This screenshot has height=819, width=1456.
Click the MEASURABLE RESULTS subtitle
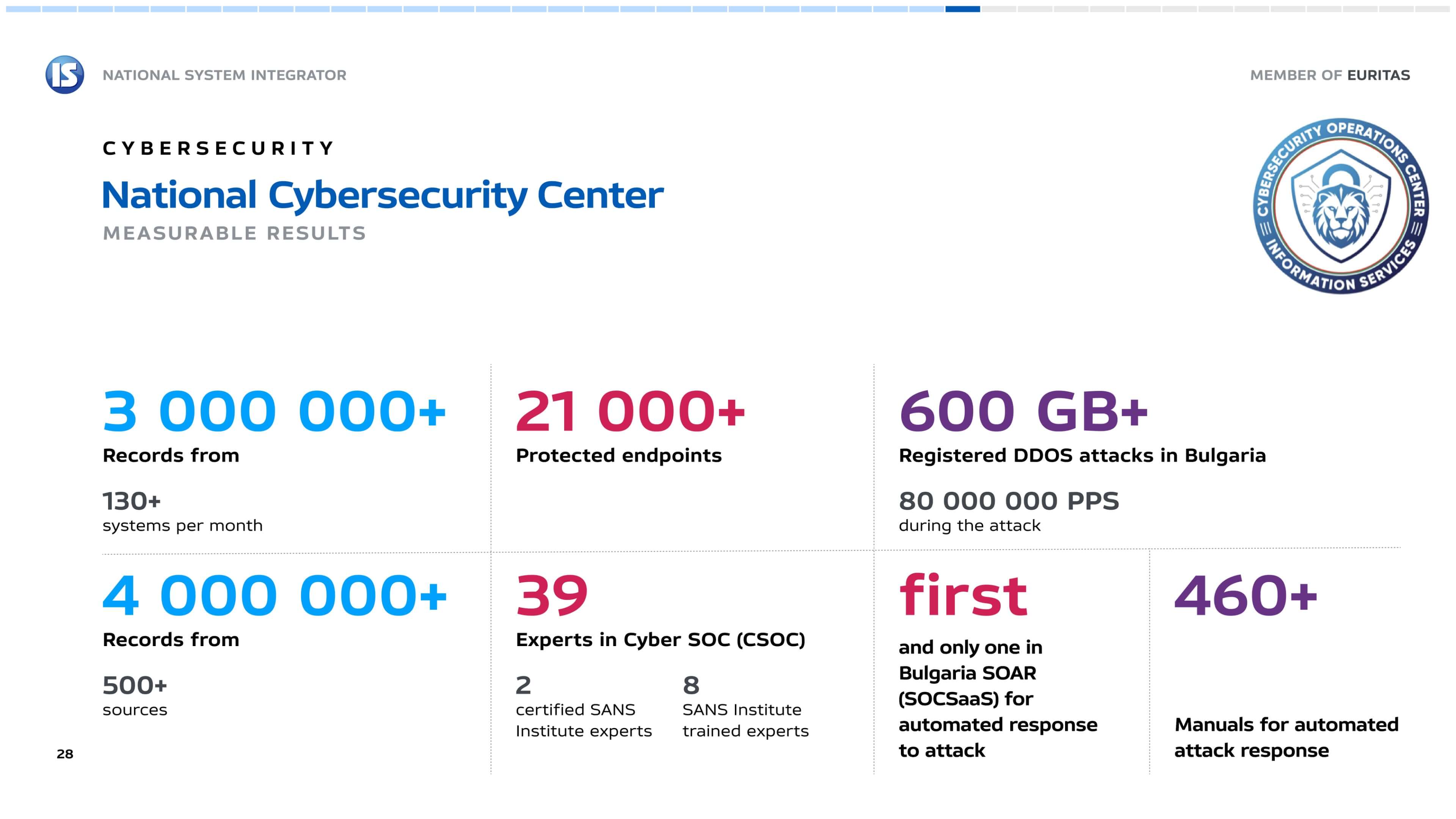pyautogui.click(x=235, y=234)
